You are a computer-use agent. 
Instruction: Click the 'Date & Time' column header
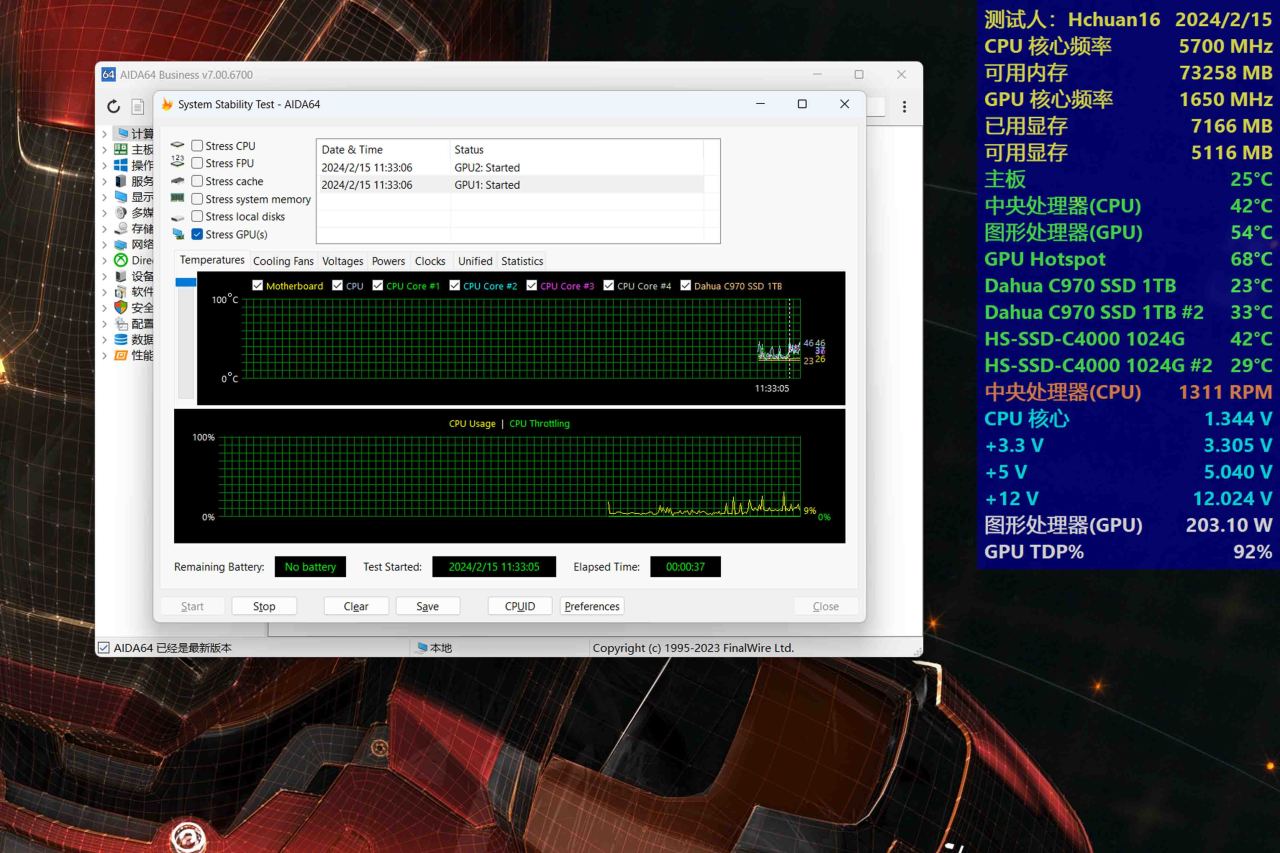(x=383, y=149)
